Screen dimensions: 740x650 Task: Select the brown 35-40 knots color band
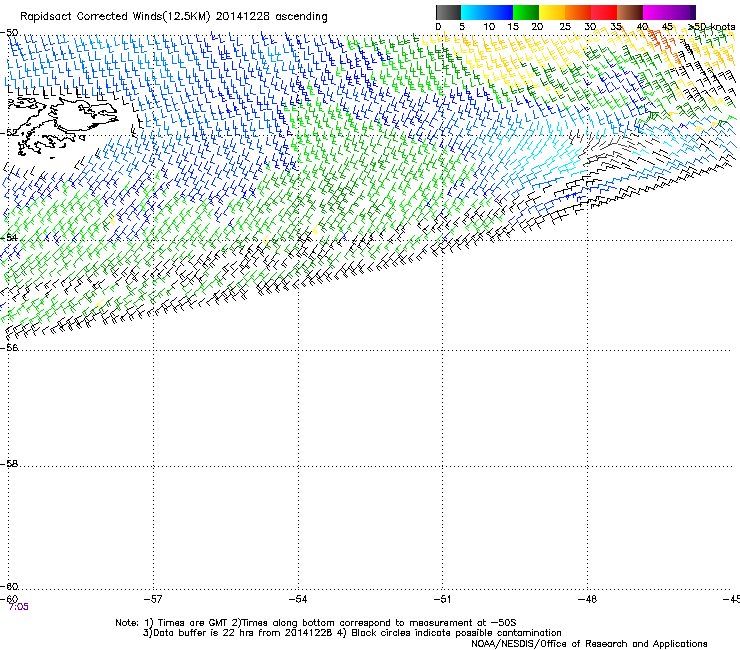pos(630,12)
